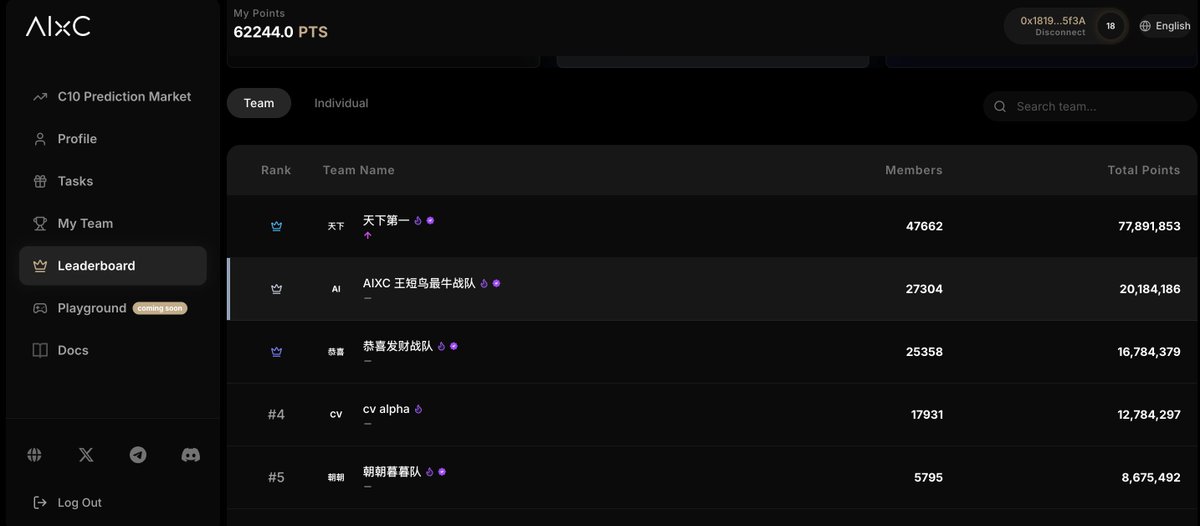1200x526 pixels.
Task: Click the AIXC logo
Action: pos(58,27)
